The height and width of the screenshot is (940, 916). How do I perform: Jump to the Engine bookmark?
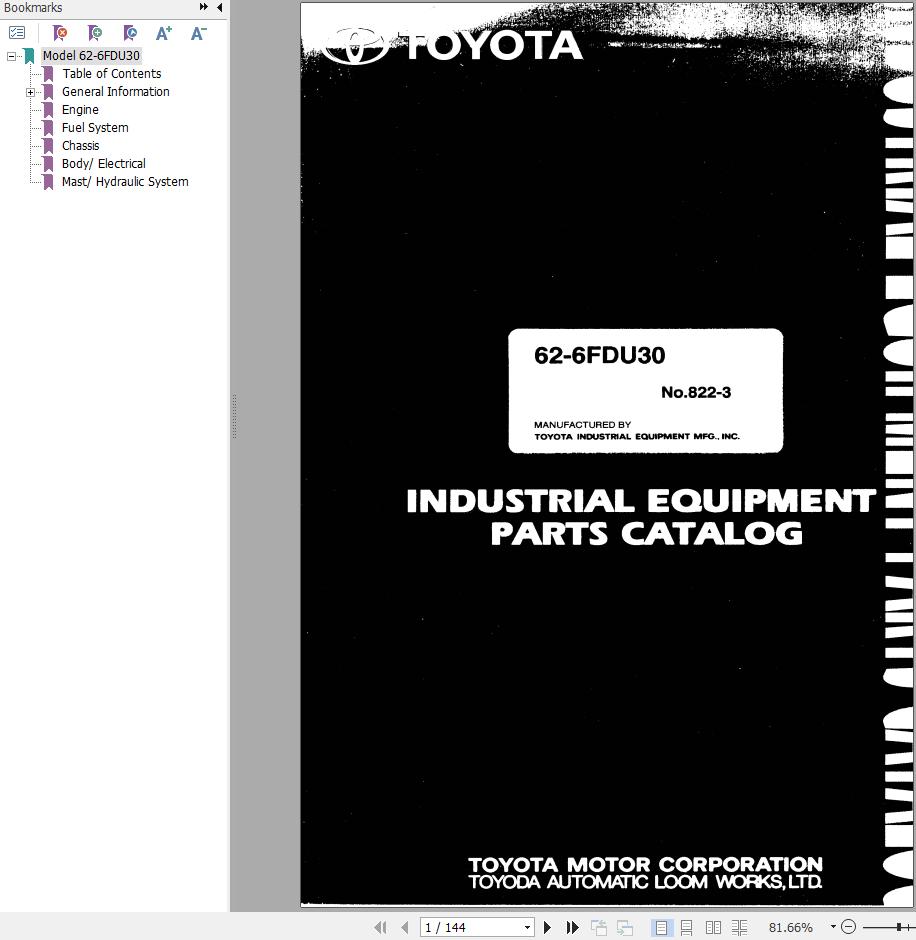pos(80,110)
